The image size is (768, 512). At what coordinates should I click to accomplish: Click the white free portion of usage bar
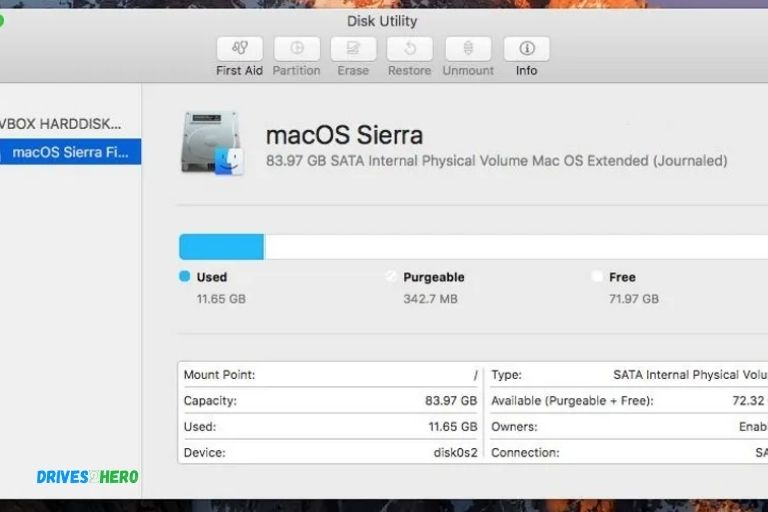516,247
